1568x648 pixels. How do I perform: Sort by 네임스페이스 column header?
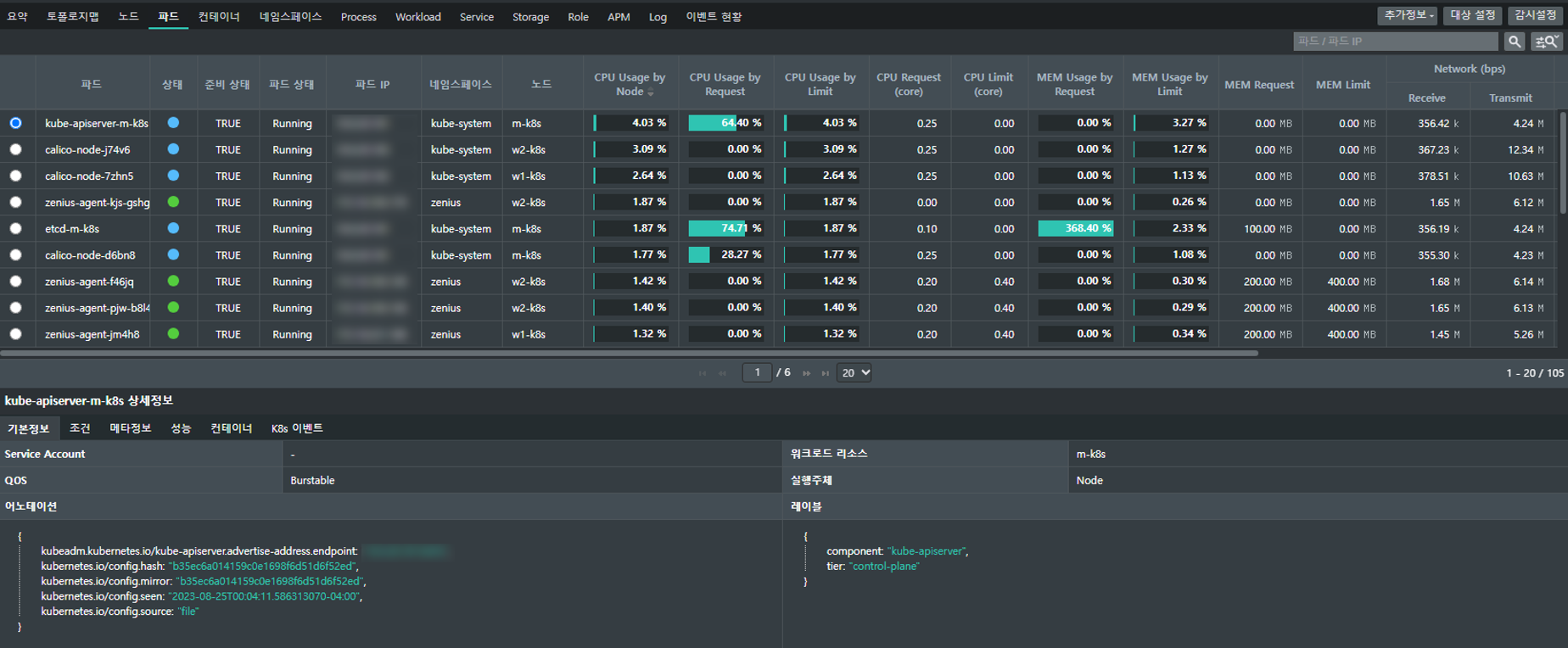pyautogui.click(x=461, y=84)
